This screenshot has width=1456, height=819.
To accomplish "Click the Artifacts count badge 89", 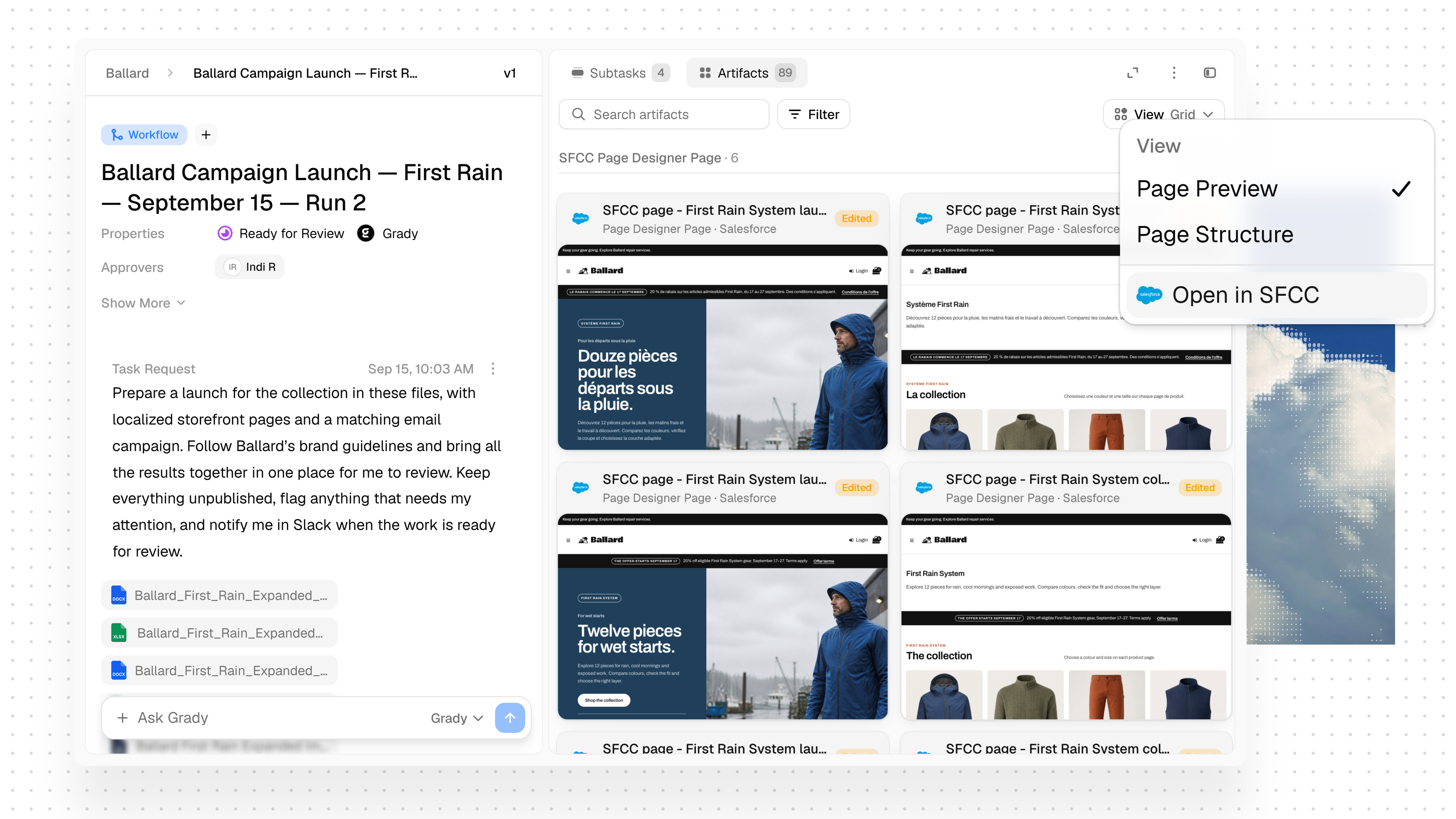I will (x=785, y=73).
